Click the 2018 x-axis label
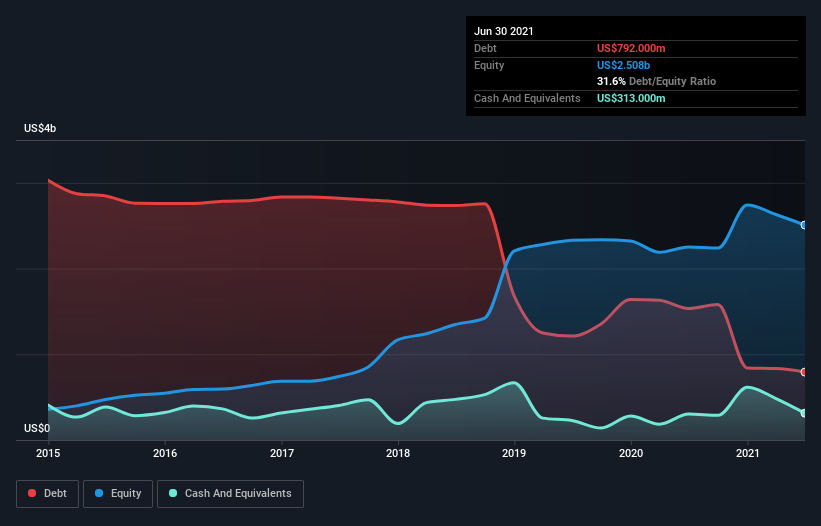This screenshot has height=526, width=821. (398, 453)
